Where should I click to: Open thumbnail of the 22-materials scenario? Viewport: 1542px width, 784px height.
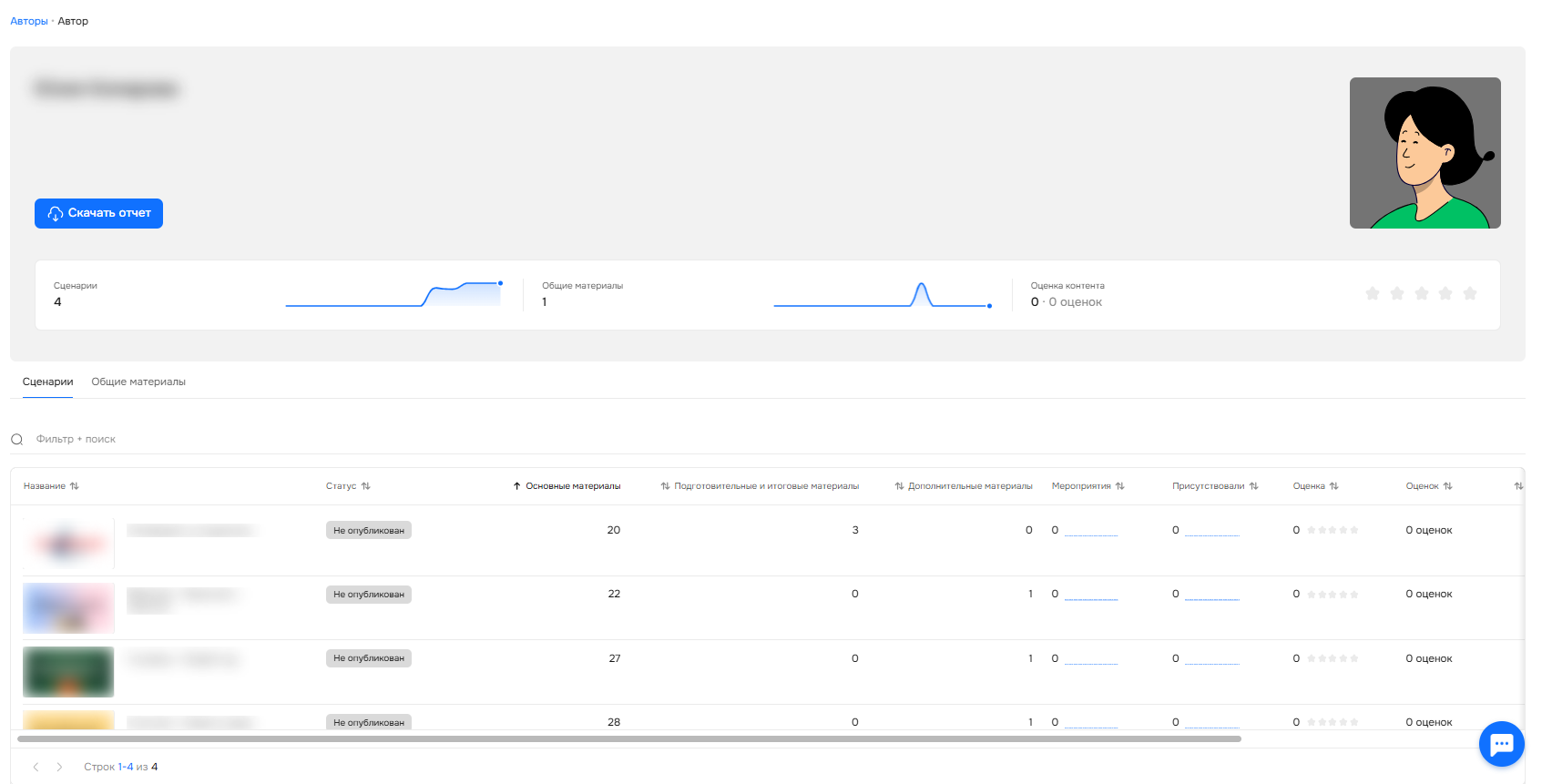[68, 608]
